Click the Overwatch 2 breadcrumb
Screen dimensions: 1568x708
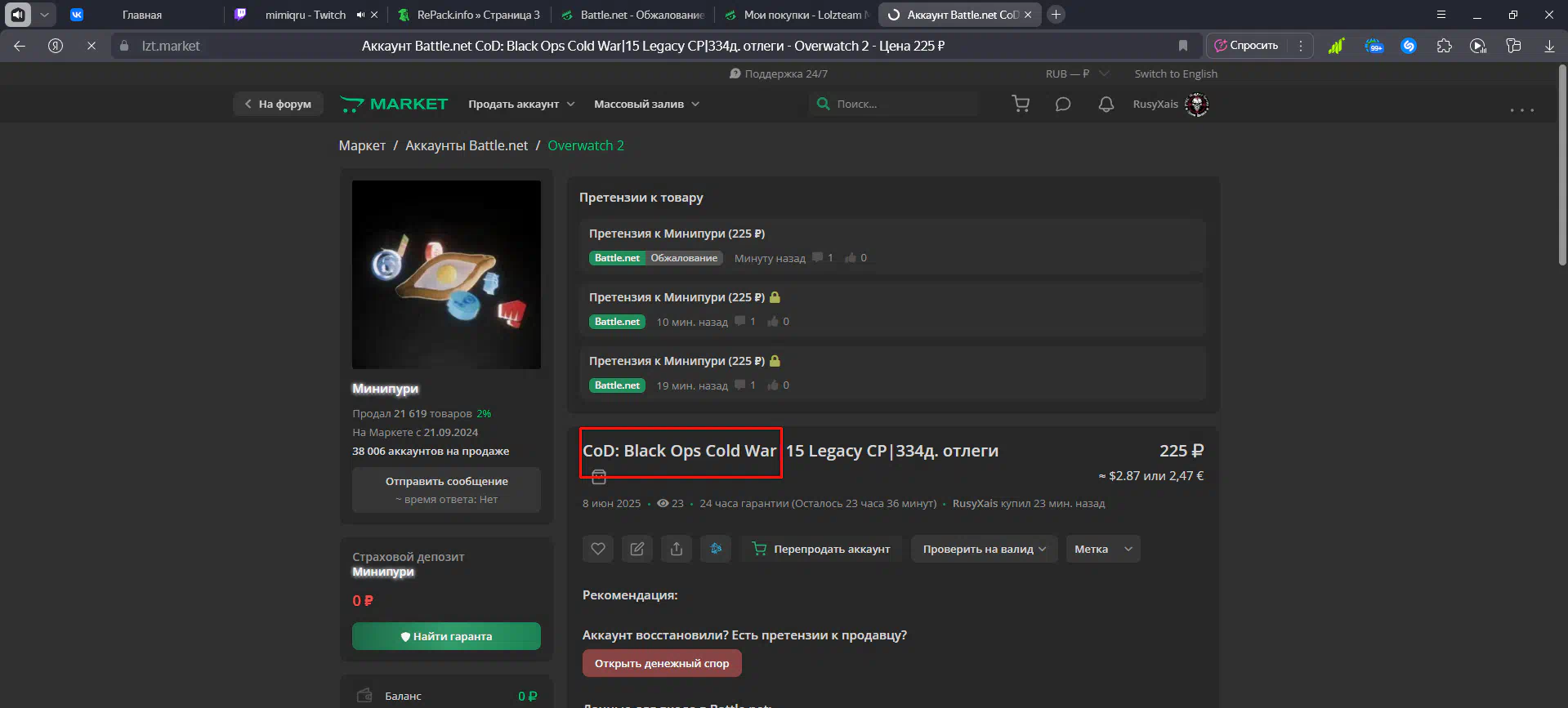(x=586, y=145)
